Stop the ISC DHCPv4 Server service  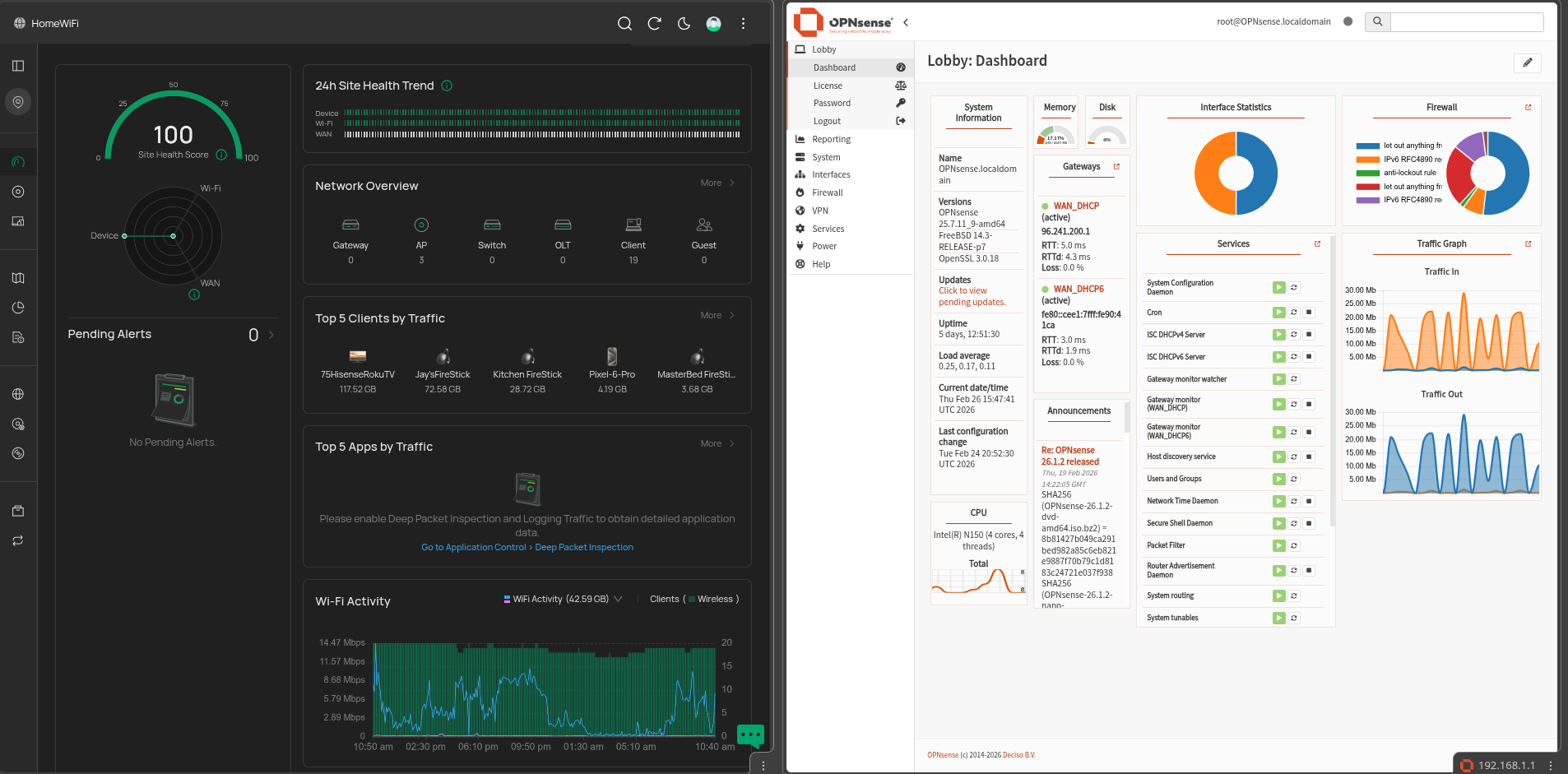point(1309,335)
